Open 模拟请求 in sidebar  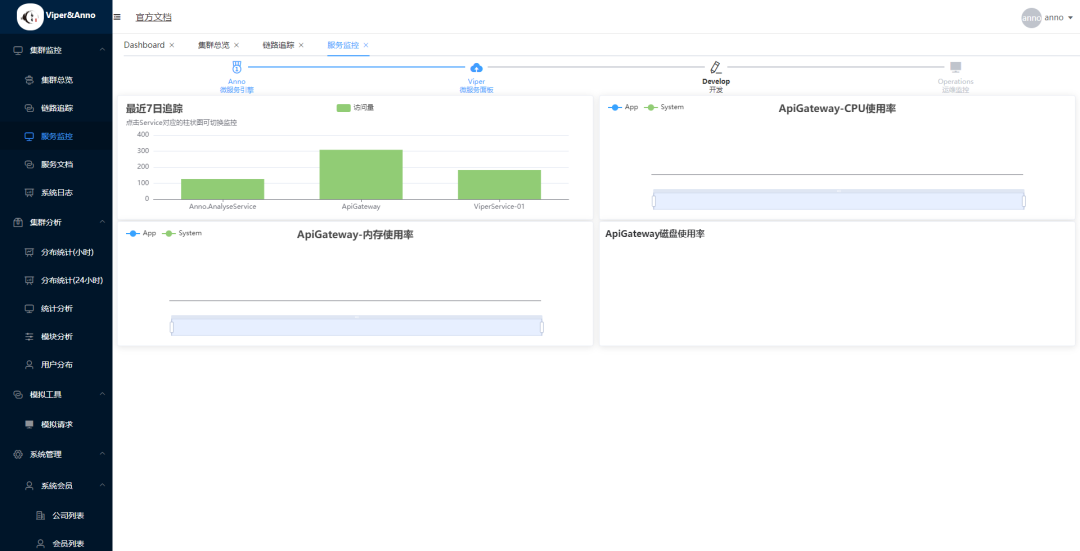click(x=56, y=424)
